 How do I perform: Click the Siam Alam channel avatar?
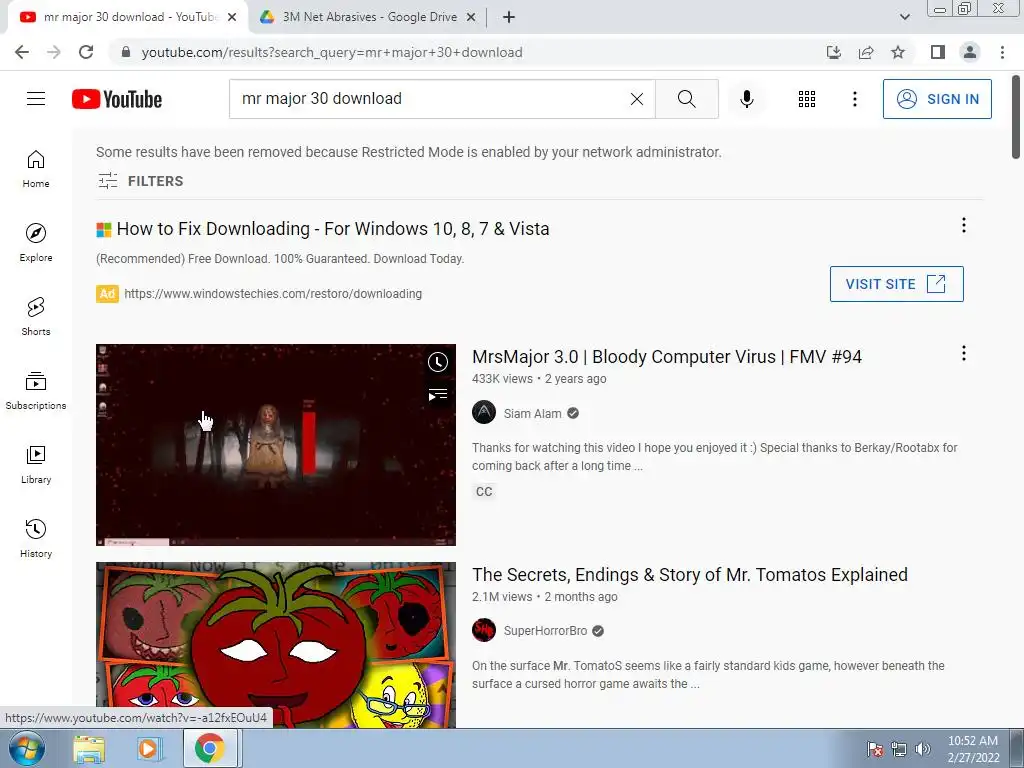[484, 413]
